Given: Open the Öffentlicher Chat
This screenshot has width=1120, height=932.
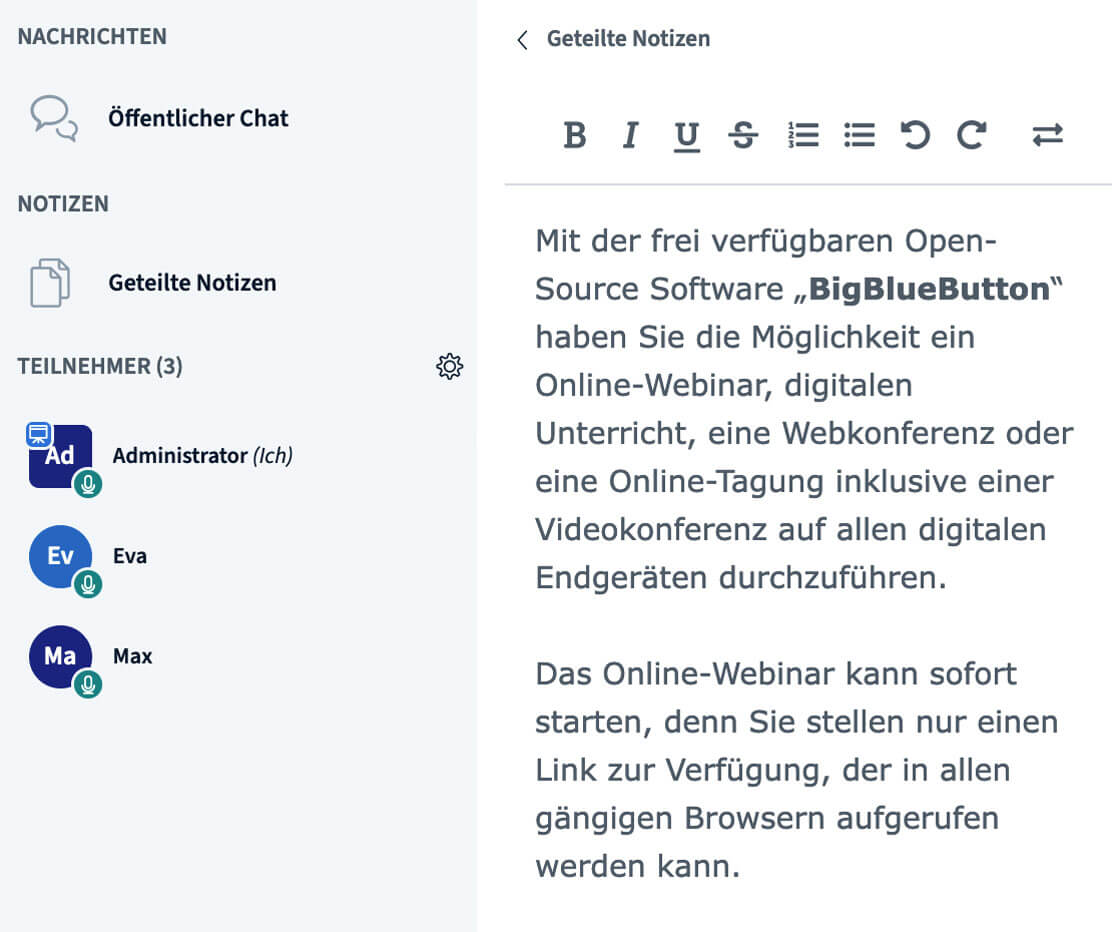Looking at the screenshot, I should click(x=199, y=118).
